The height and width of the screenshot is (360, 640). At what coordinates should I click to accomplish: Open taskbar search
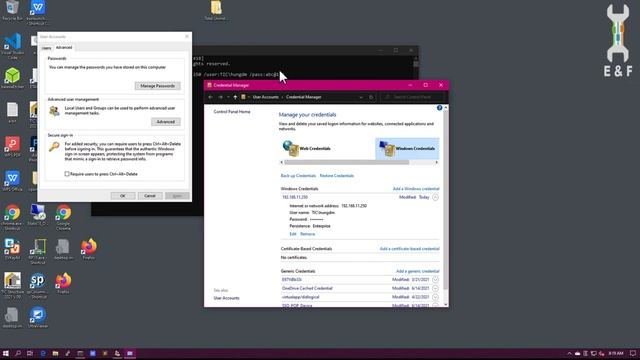tap(18, 353)
